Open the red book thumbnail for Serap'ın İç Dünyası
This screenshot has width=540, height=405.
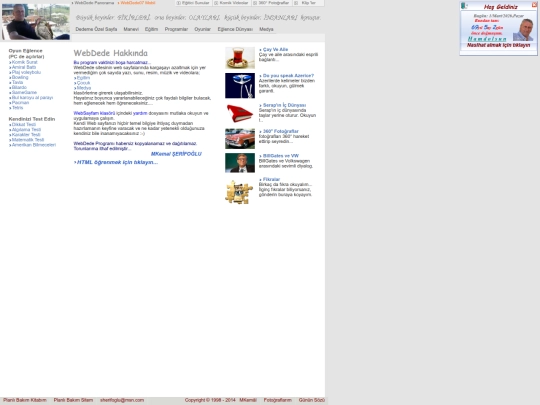click(x=240, y=113)
